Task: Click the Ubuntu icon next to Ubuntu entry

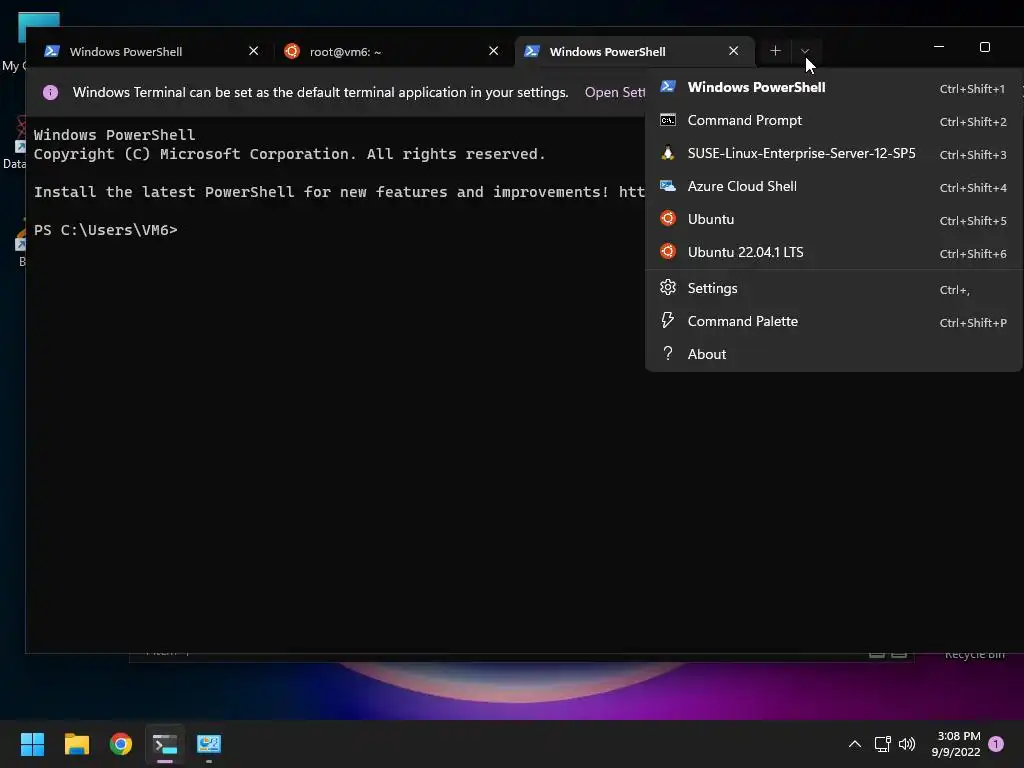Action: pos(667,218)
